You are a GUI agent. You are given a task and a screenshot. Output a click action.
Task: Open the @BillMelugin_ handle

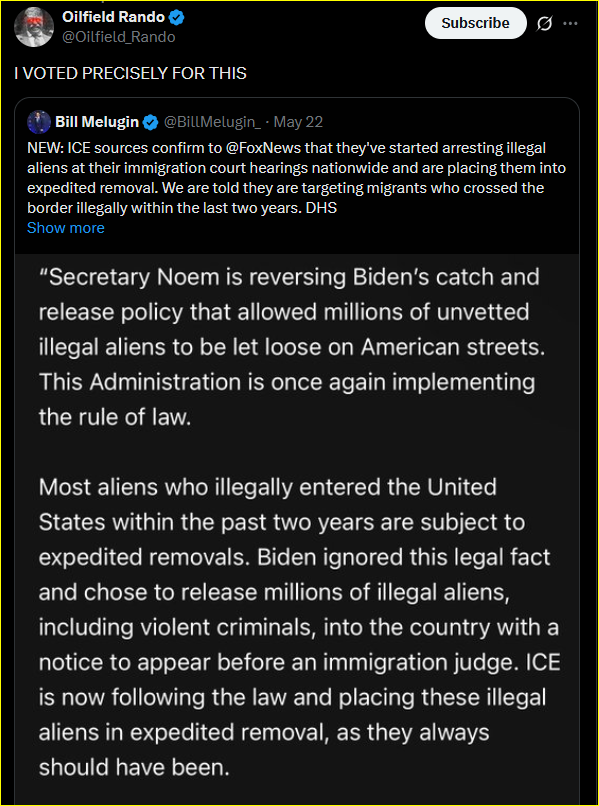pyautogui.click(x=212, y=122)
